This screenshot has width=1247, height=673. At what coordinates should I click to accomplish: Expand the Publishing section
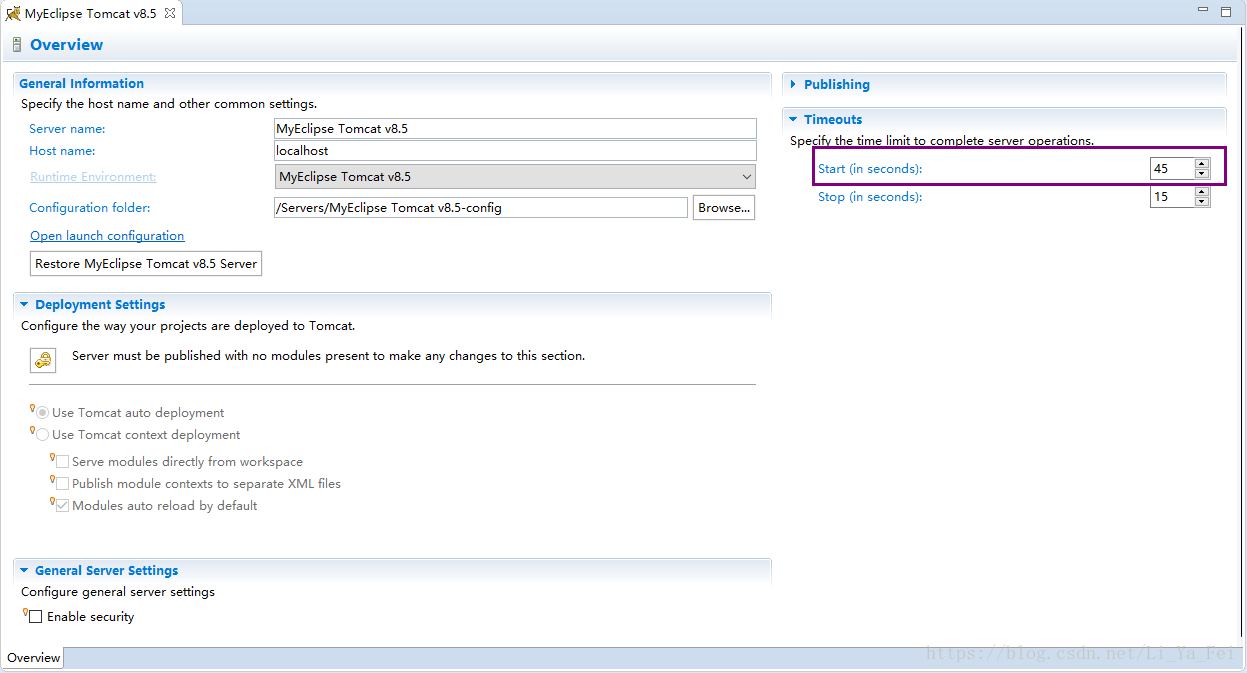coord(793,85)
